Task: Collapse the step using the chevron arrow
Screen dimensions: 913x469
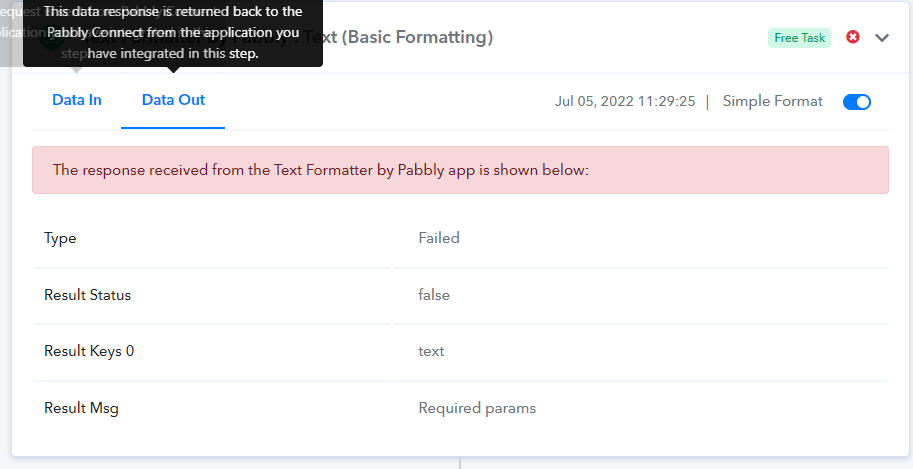Action: [x=882, y=38]
